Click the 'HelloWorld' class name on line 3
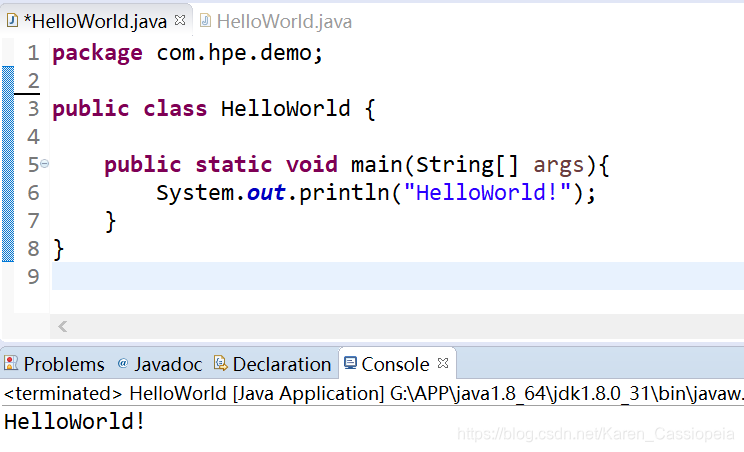Viewport: 744px width, 452px height. [x=286, y=109]
